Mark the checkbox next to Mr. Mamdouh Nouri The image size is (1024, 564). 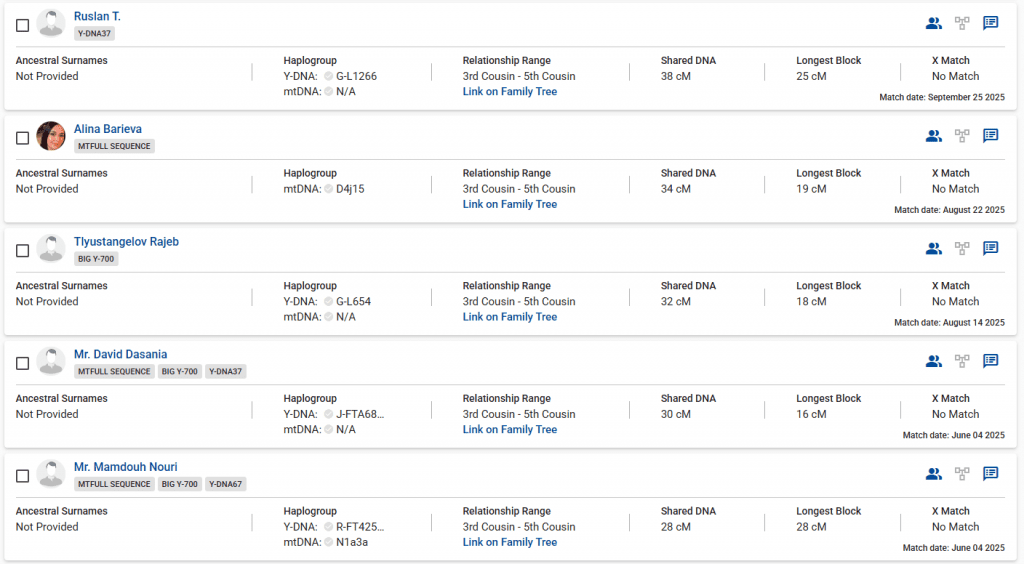point(23,476)
